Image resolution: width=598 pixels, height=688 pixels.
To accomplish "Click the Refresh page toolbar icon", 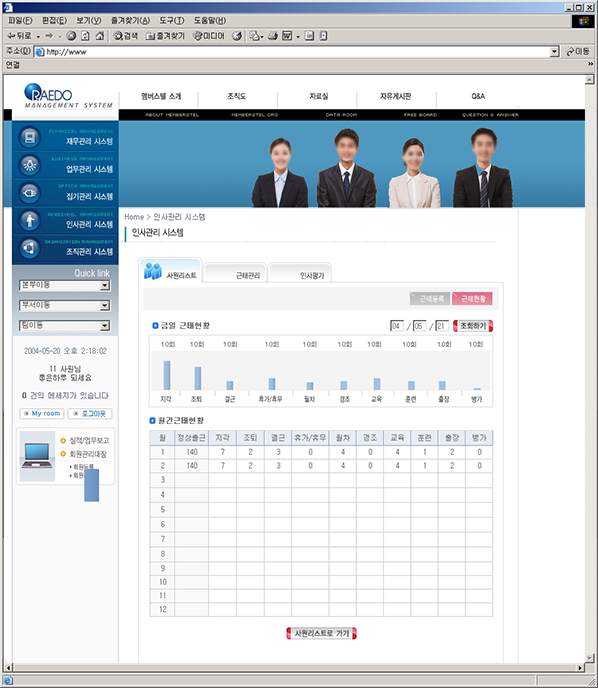I will coord(86,36).
